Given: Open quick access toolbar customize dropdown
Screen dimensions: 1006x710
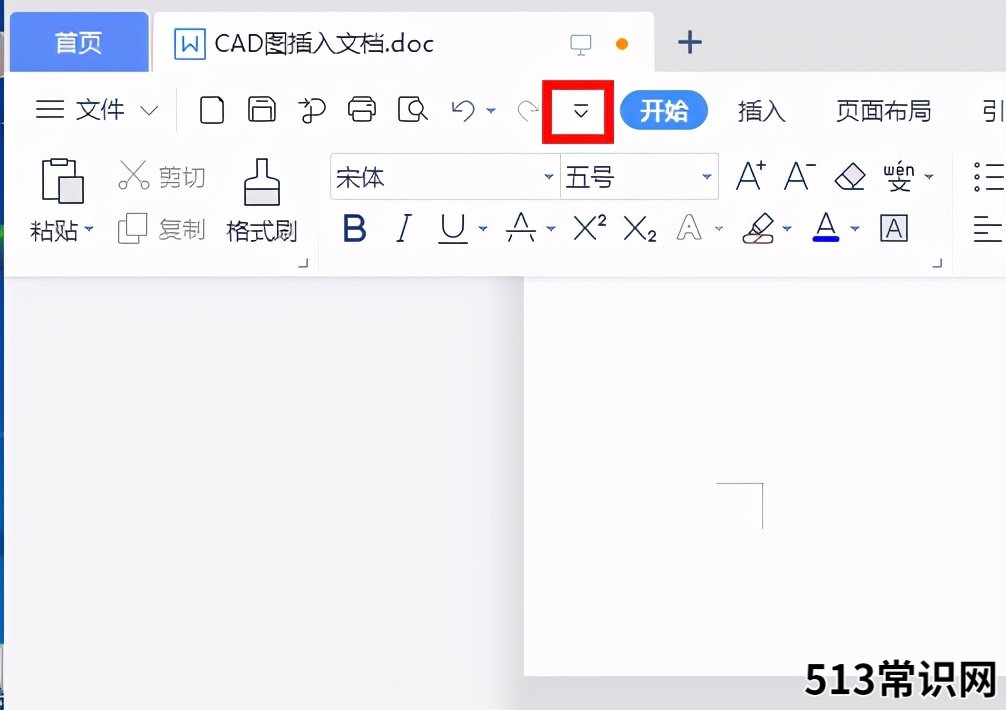Looking at the screenshot, I should pos(581,112).
